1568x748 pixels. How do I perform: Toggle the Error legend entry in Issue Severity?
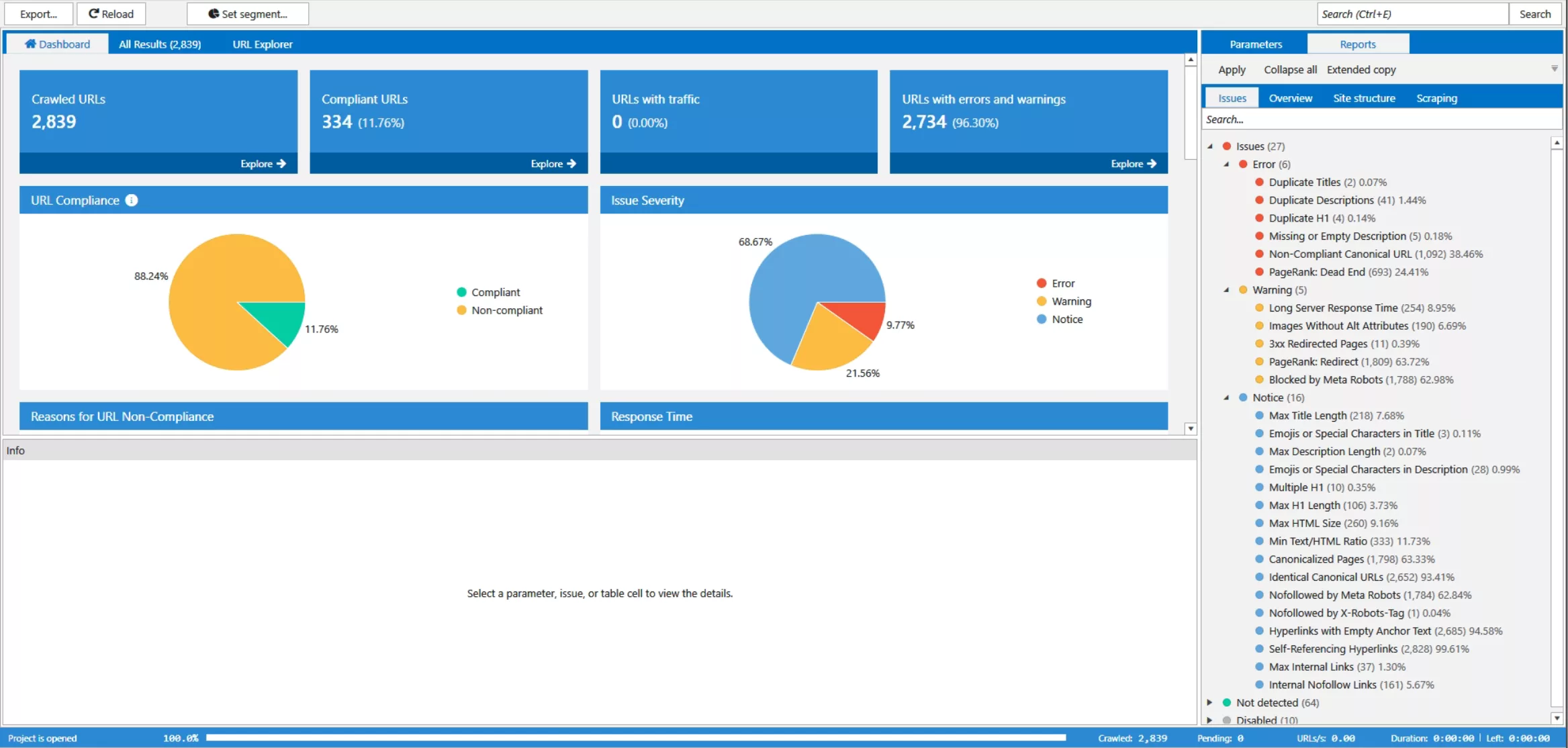tap(1056, 283)
